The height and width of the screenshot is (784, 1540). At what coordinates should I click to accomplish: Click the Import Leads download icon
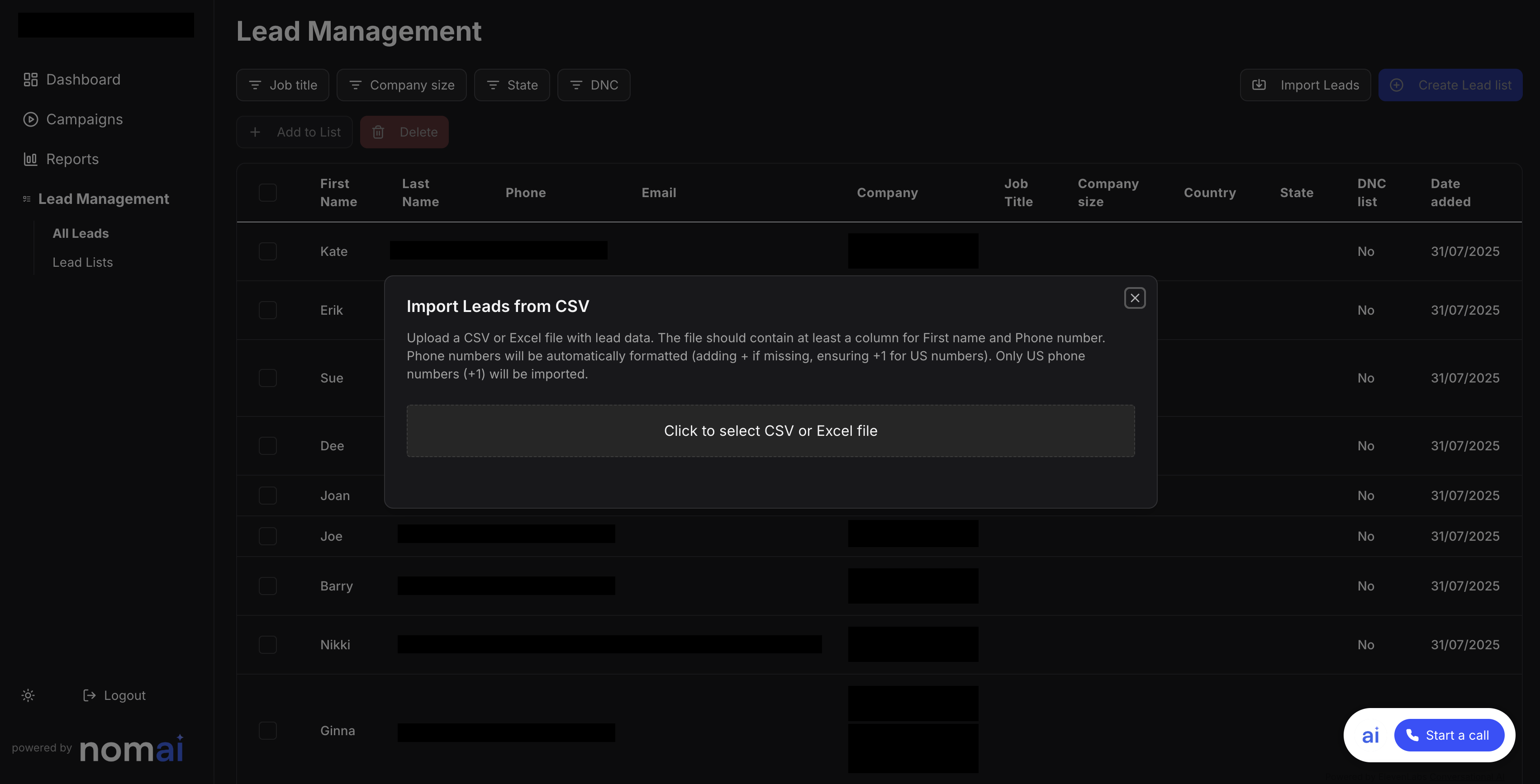click(x=1259, y=85)
